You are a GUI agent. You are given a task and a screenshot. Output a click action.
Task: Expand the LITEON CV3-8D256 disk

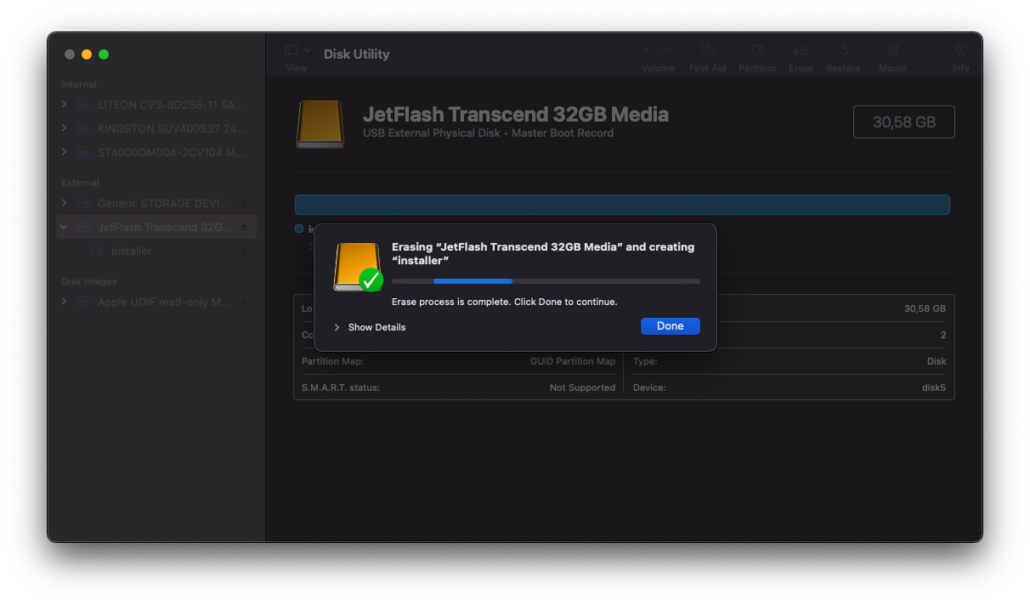click(64, 104)
